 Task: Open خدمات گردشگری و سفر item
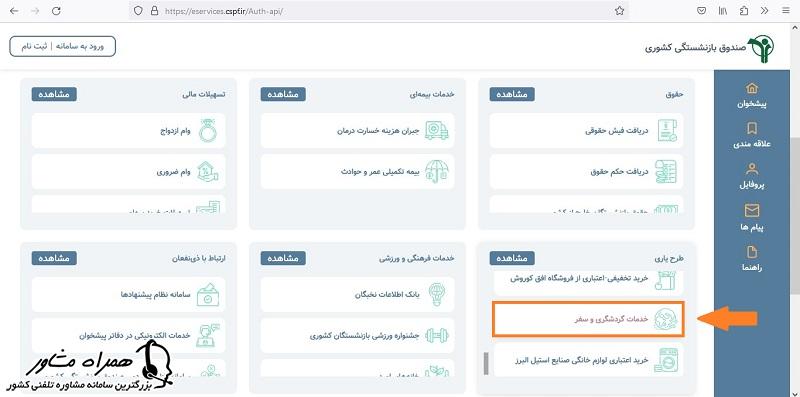coord(588,319)
